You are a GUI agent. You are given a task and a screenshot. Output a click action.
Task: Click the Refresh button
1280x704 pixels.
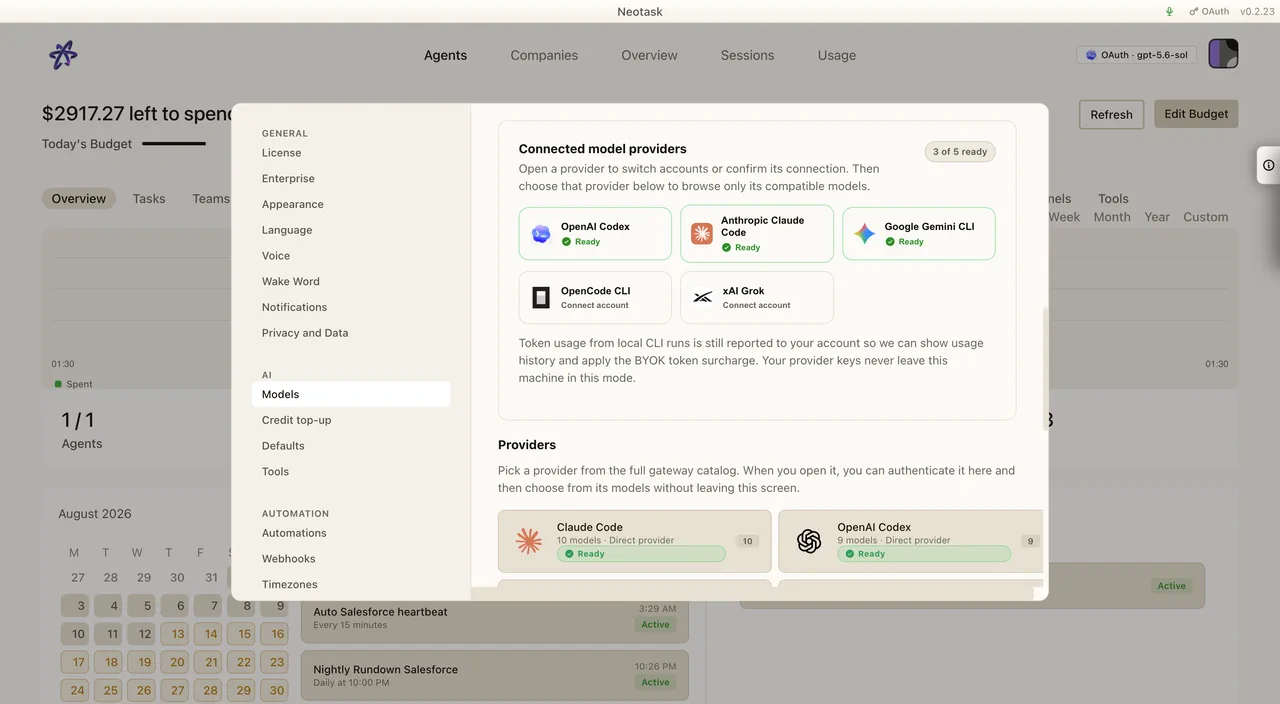pos(1111,114)
